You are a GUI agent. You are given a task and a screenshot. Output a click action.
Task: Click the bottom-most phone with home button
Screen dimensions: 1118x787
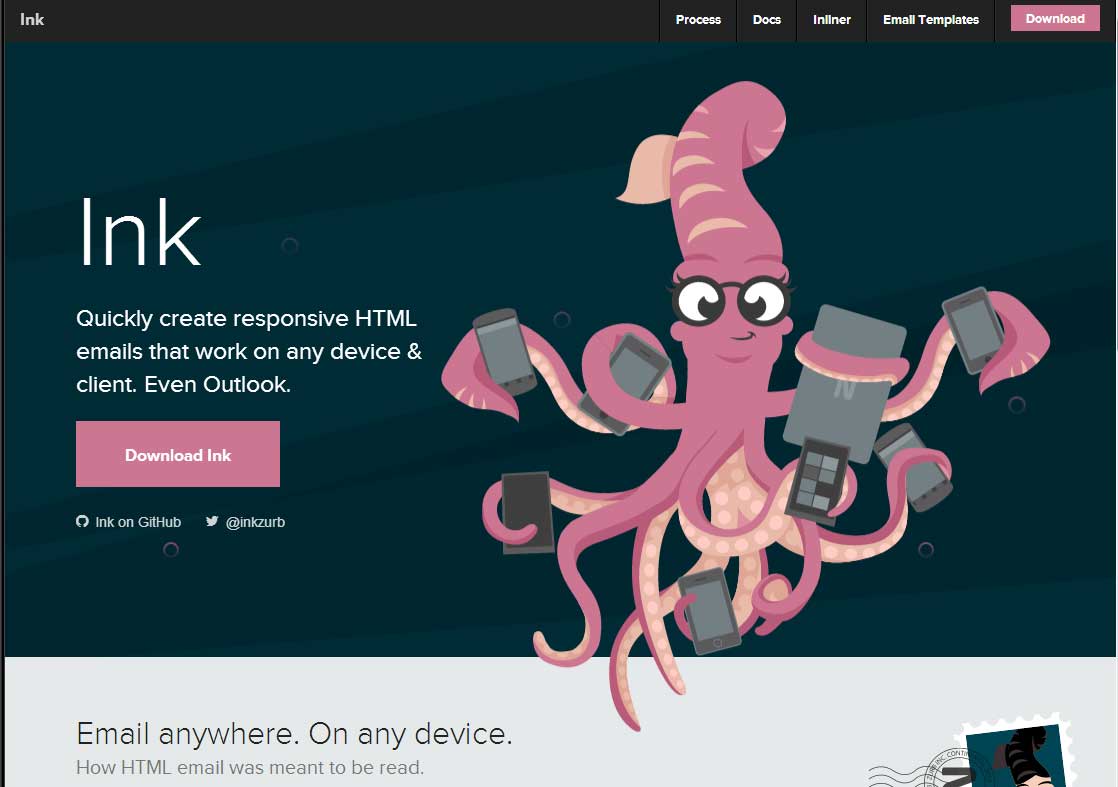click(710, 611)
